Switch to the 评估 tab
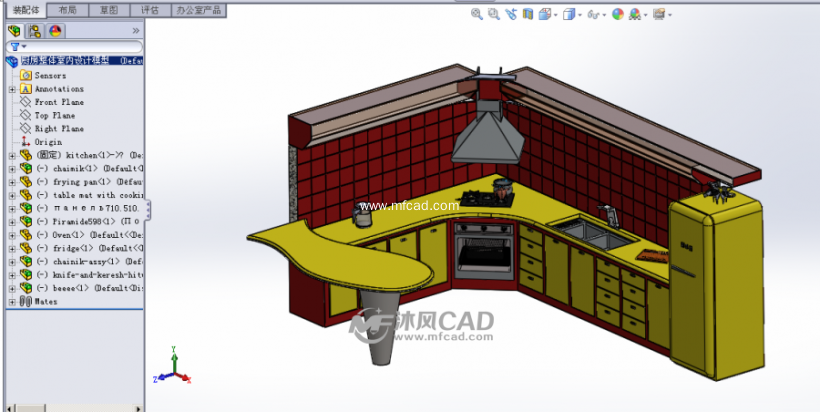This screenshot has height=412, width=820. [150, 10]
